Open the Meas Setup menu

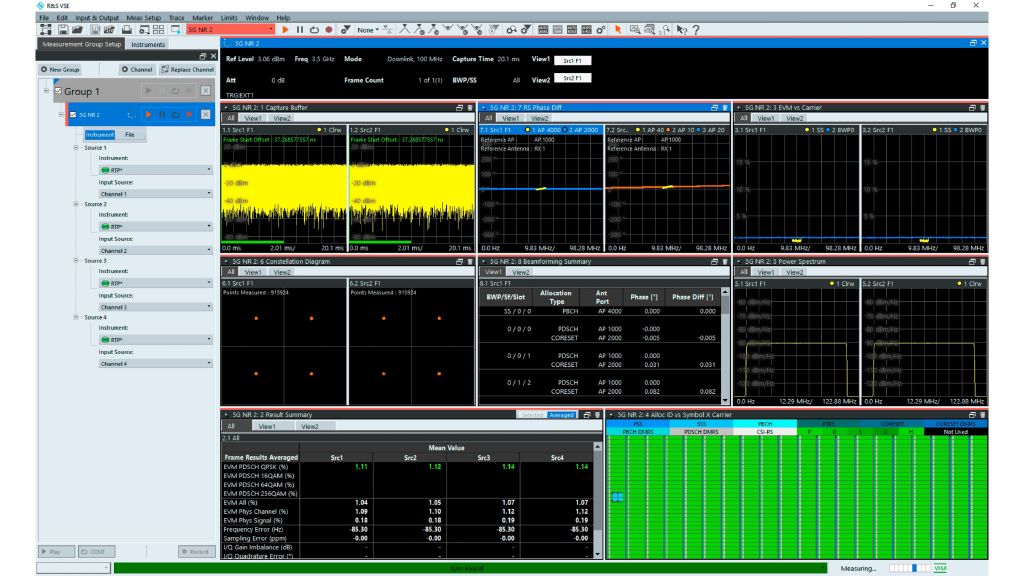point(144,18)
